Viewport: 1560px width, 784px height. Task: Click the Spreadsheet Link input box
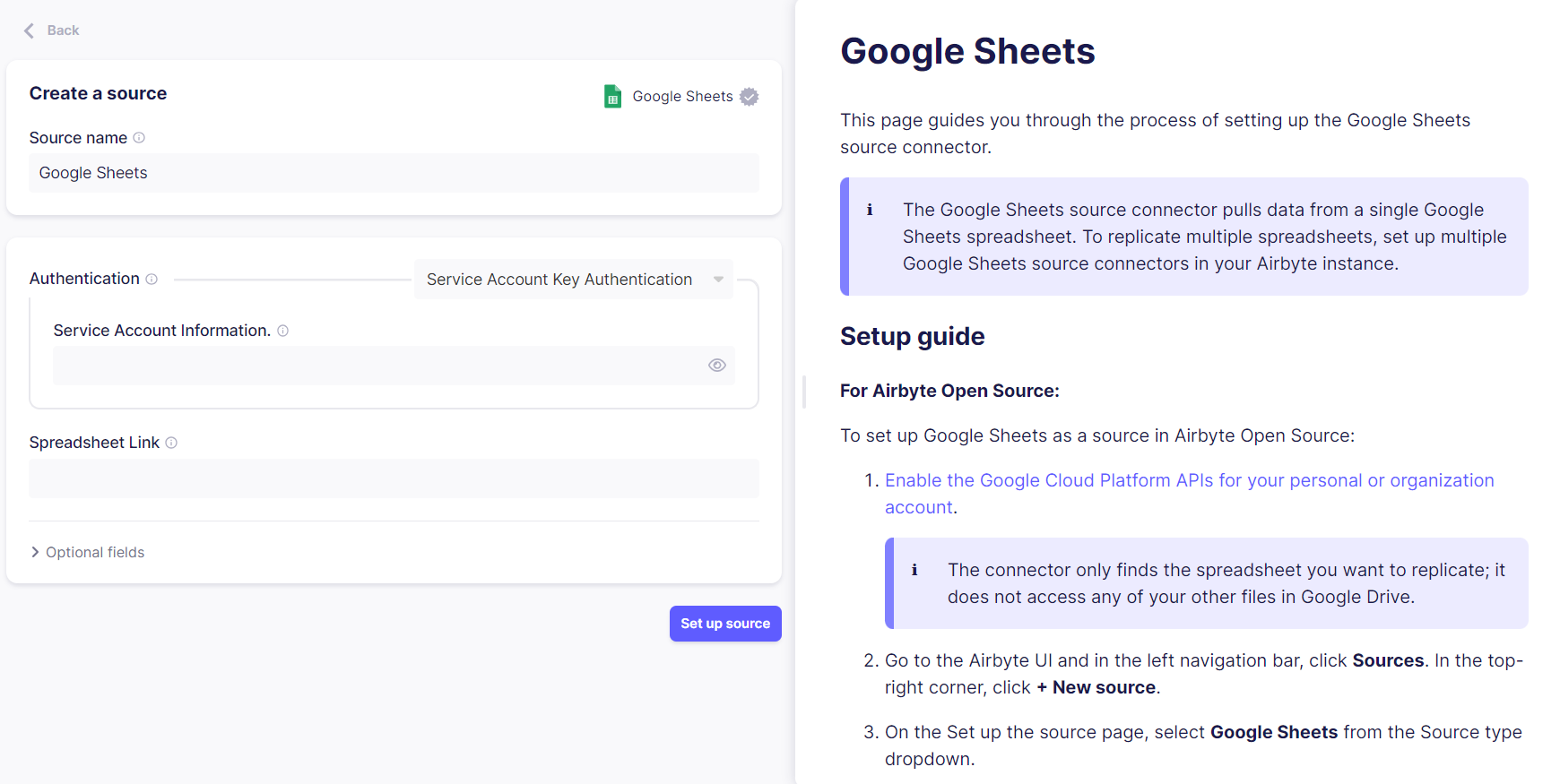pos(394,478)
